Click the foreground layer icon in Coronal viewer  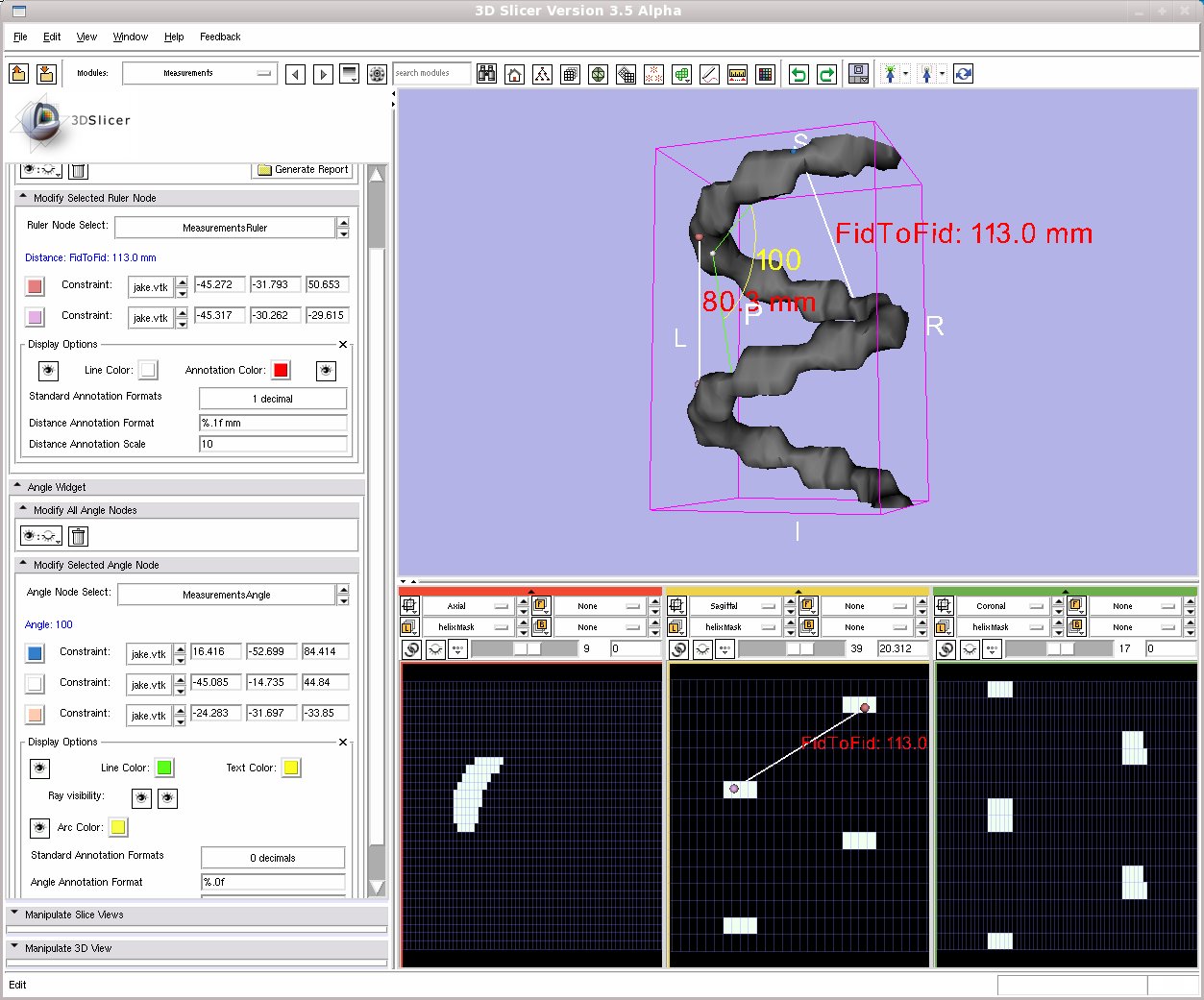(1075, 606)
